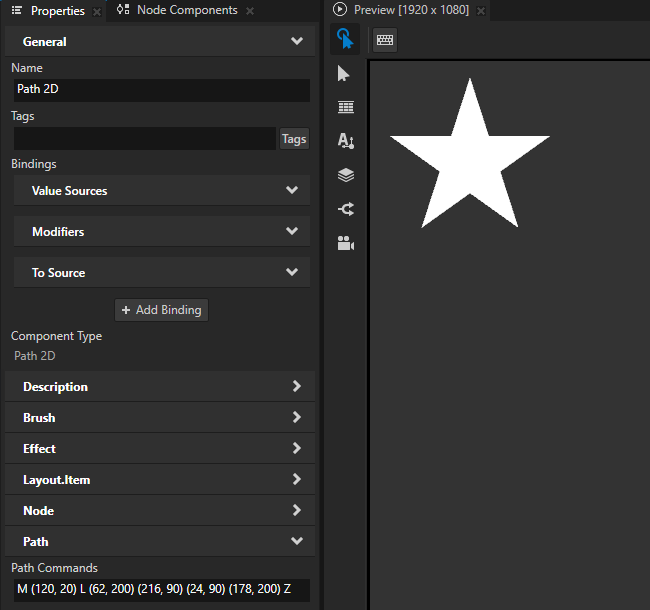
Task: Expand the Value Sources dropdown
Action: click(291, 190)
